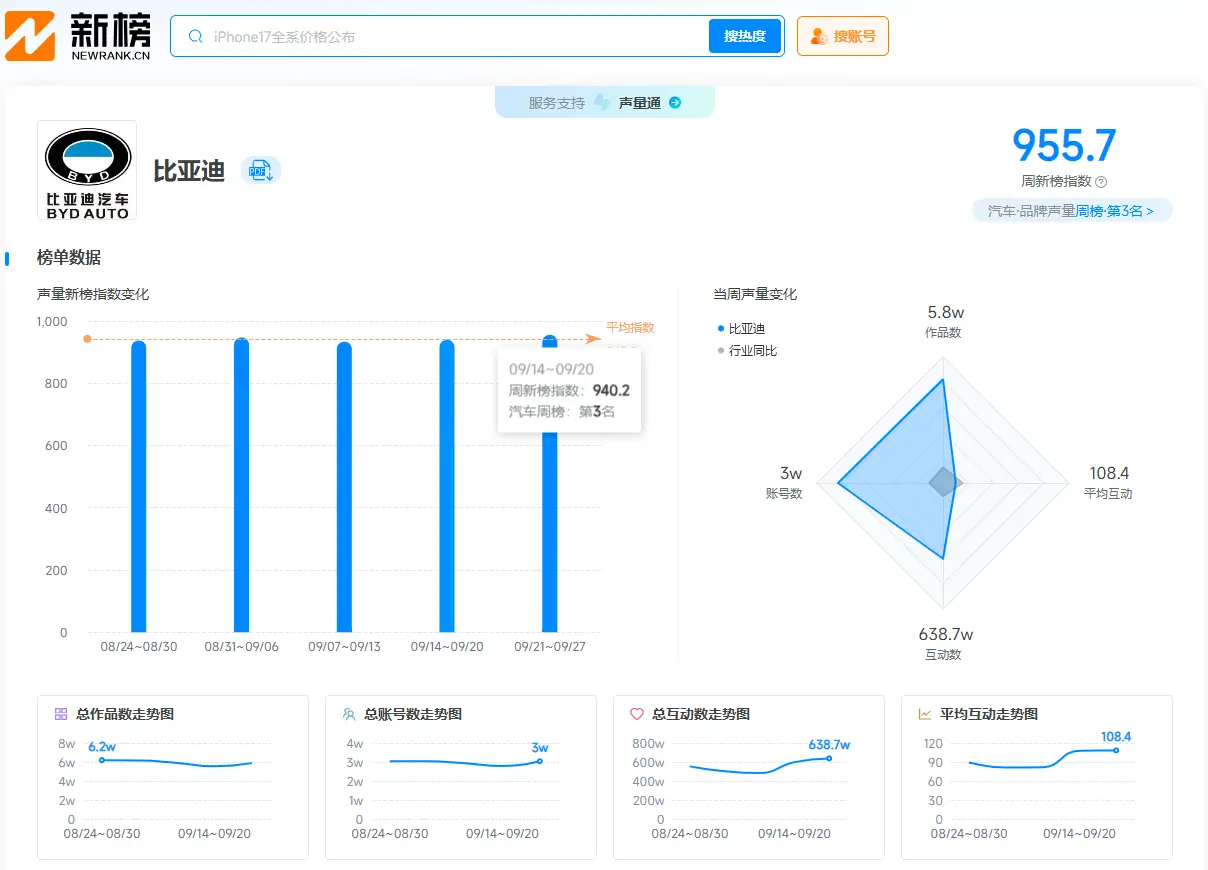The image size is (1208, 870).
Task: Click the 搜热度 search button
Action: point(745,36)
